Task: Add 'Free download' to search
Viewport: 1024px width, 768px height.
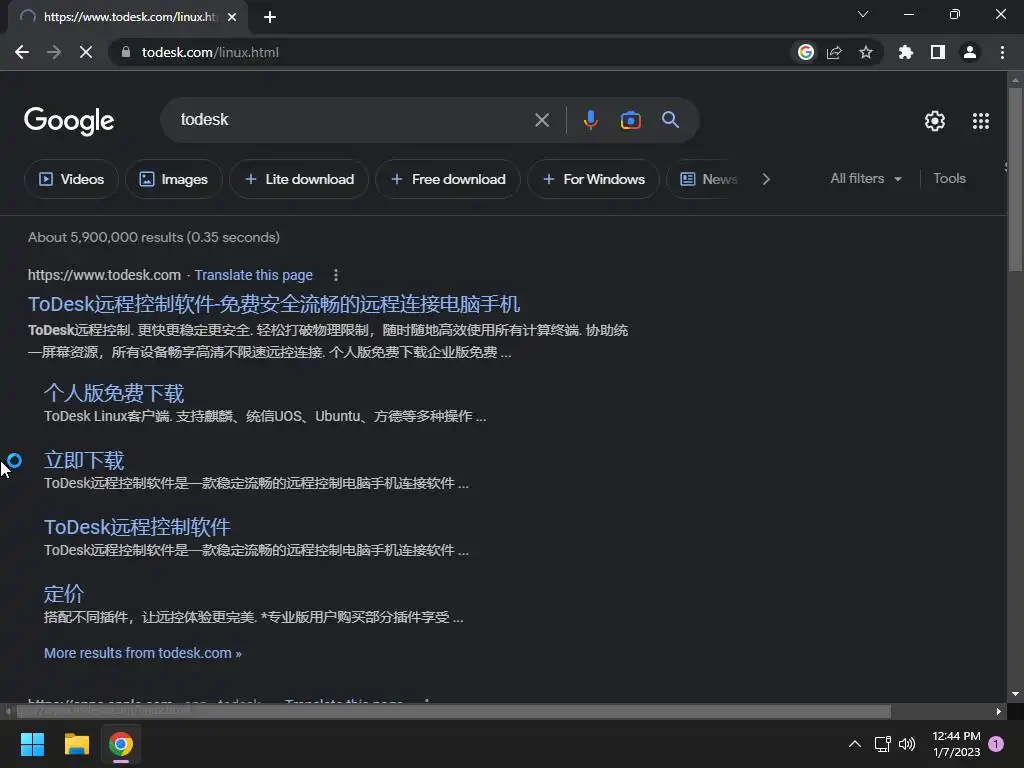Action: click(448, 179)
